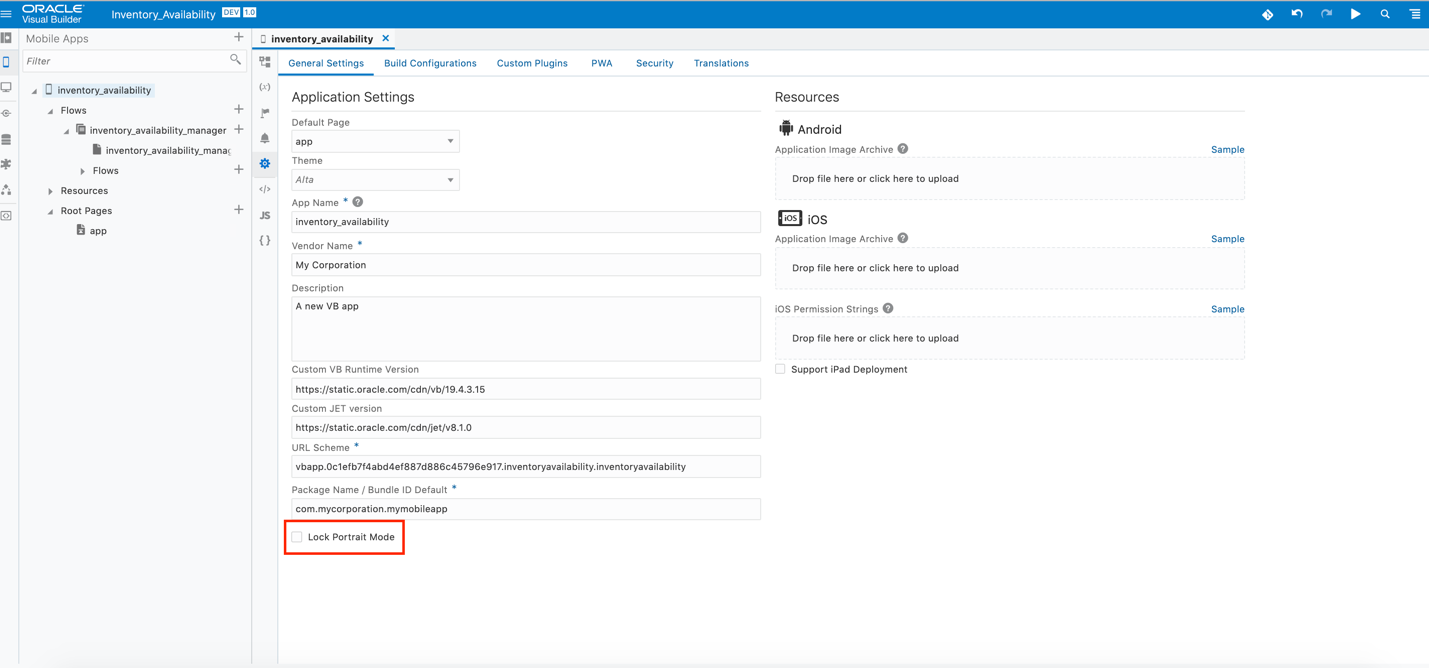
Task: Open search using the header magnifier
Action: 1385,14
